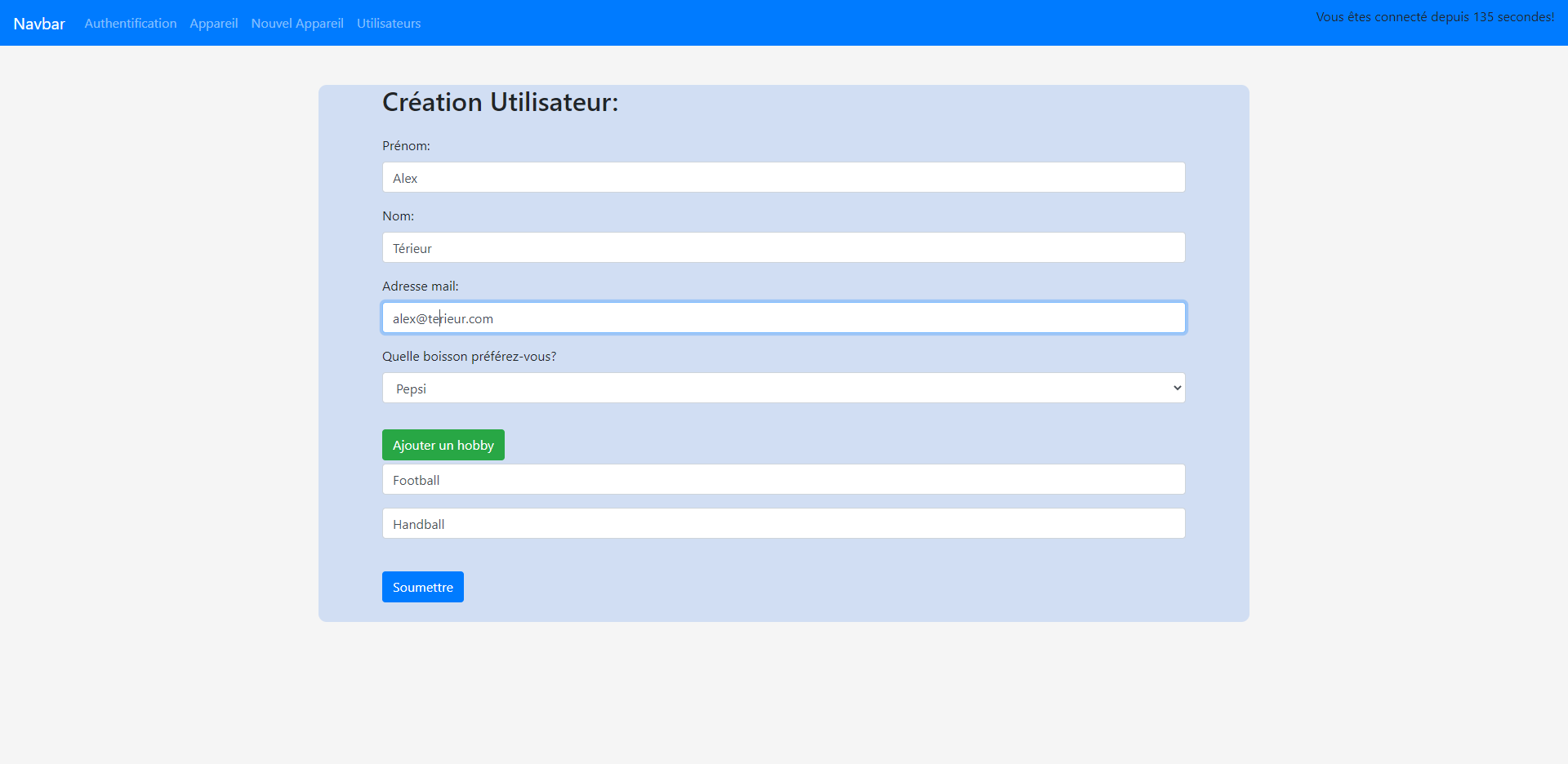Click the Nom: field label
The width and height of the screenshot is (1568, 764).
[x=398, y=216]
